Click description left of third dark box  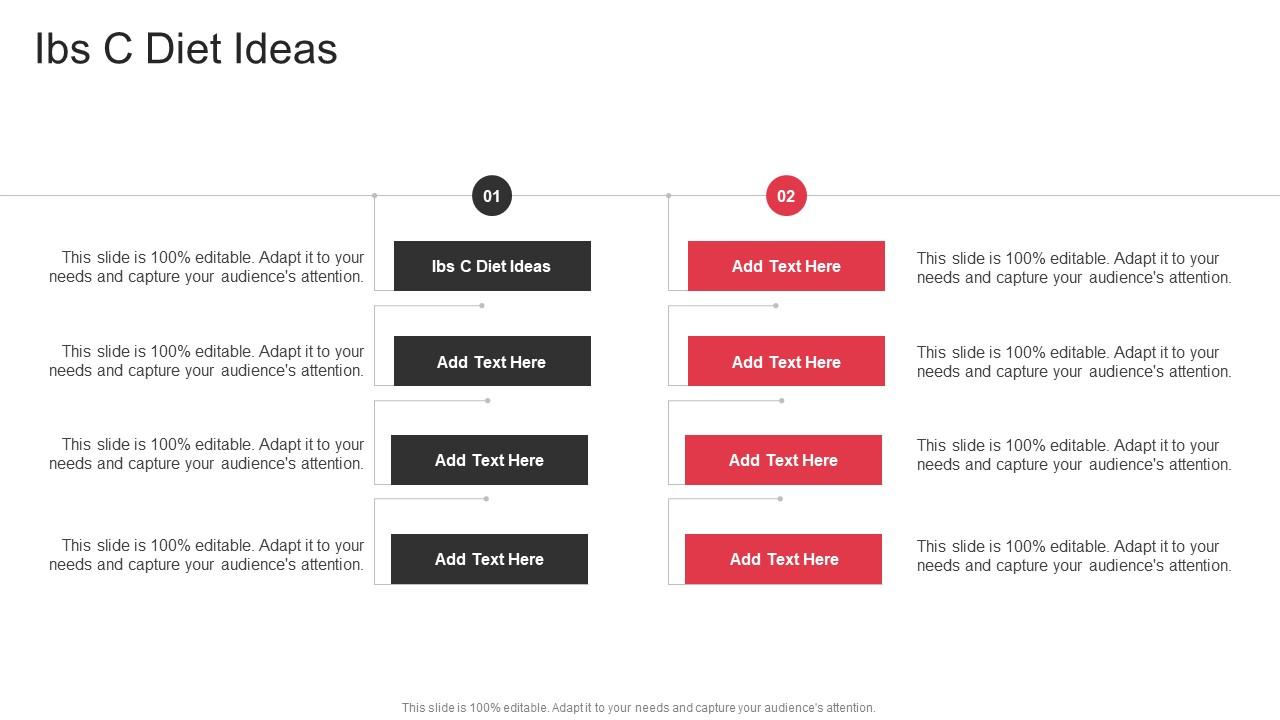[x=206, y=454]
